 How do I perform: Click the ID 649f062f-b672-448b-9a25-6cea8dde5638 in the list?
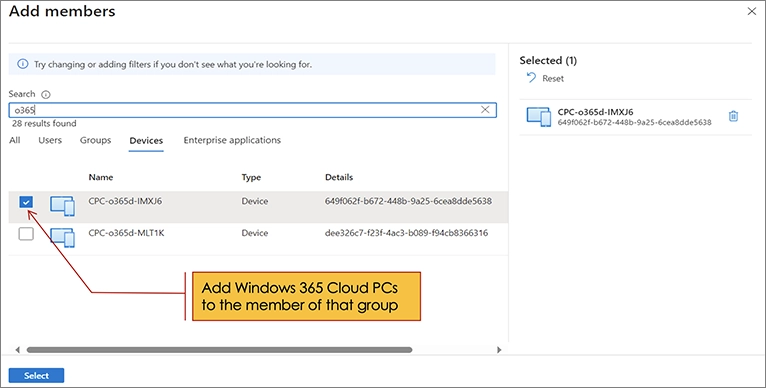point(408,201)
